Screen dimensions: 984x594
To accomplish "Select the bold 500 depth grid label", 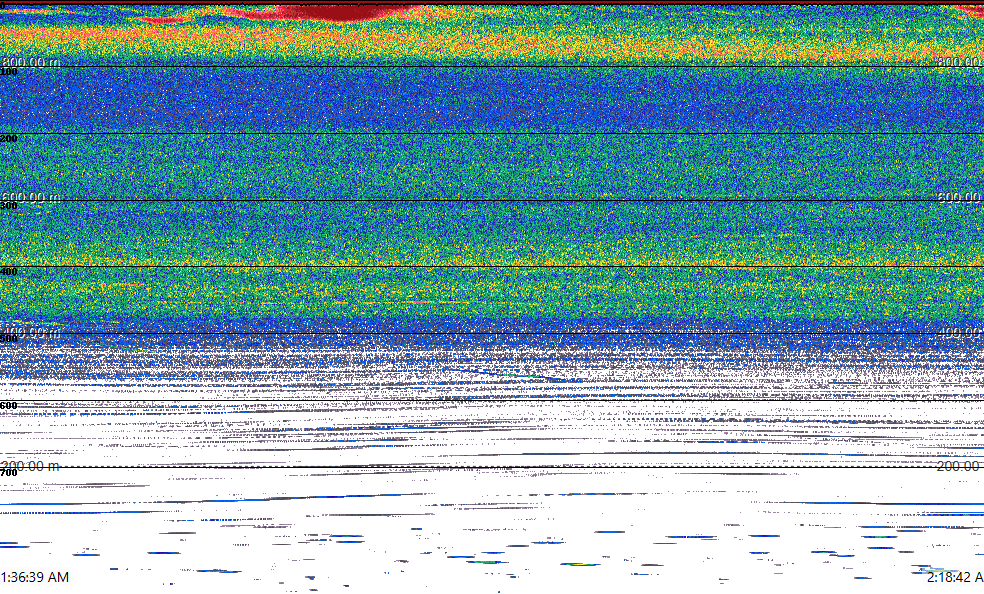I will point(9,339).
